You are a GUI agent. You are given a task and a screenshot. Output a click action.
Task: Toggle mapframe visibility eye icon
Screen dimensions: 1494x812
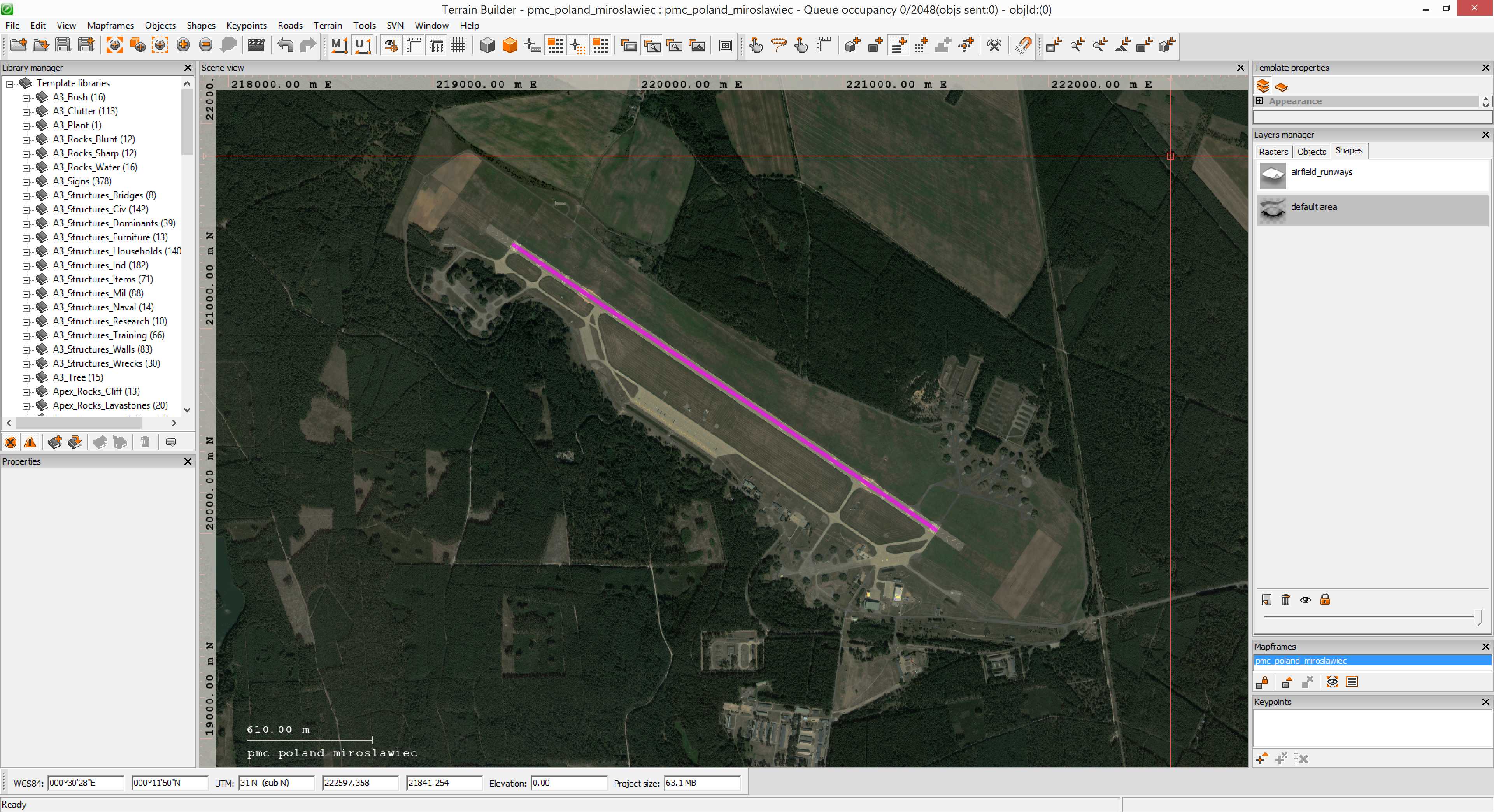point(1332,682)
